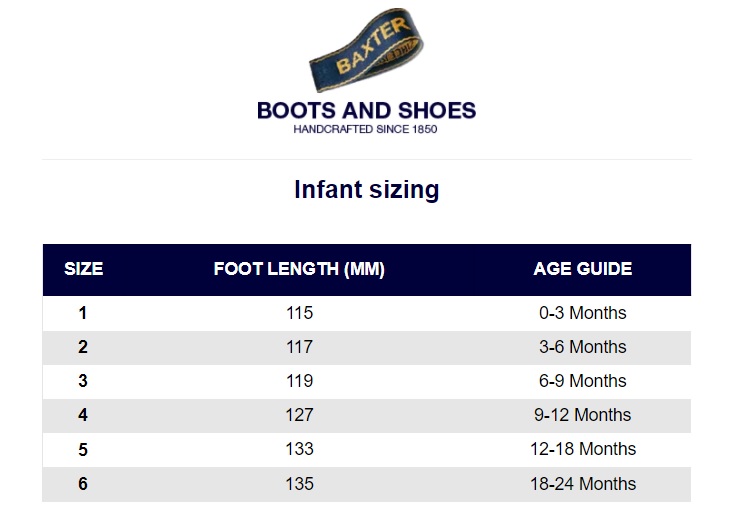736x521 pixels.
Task: Click size 6 in the table
Action: tap(83, 484)
